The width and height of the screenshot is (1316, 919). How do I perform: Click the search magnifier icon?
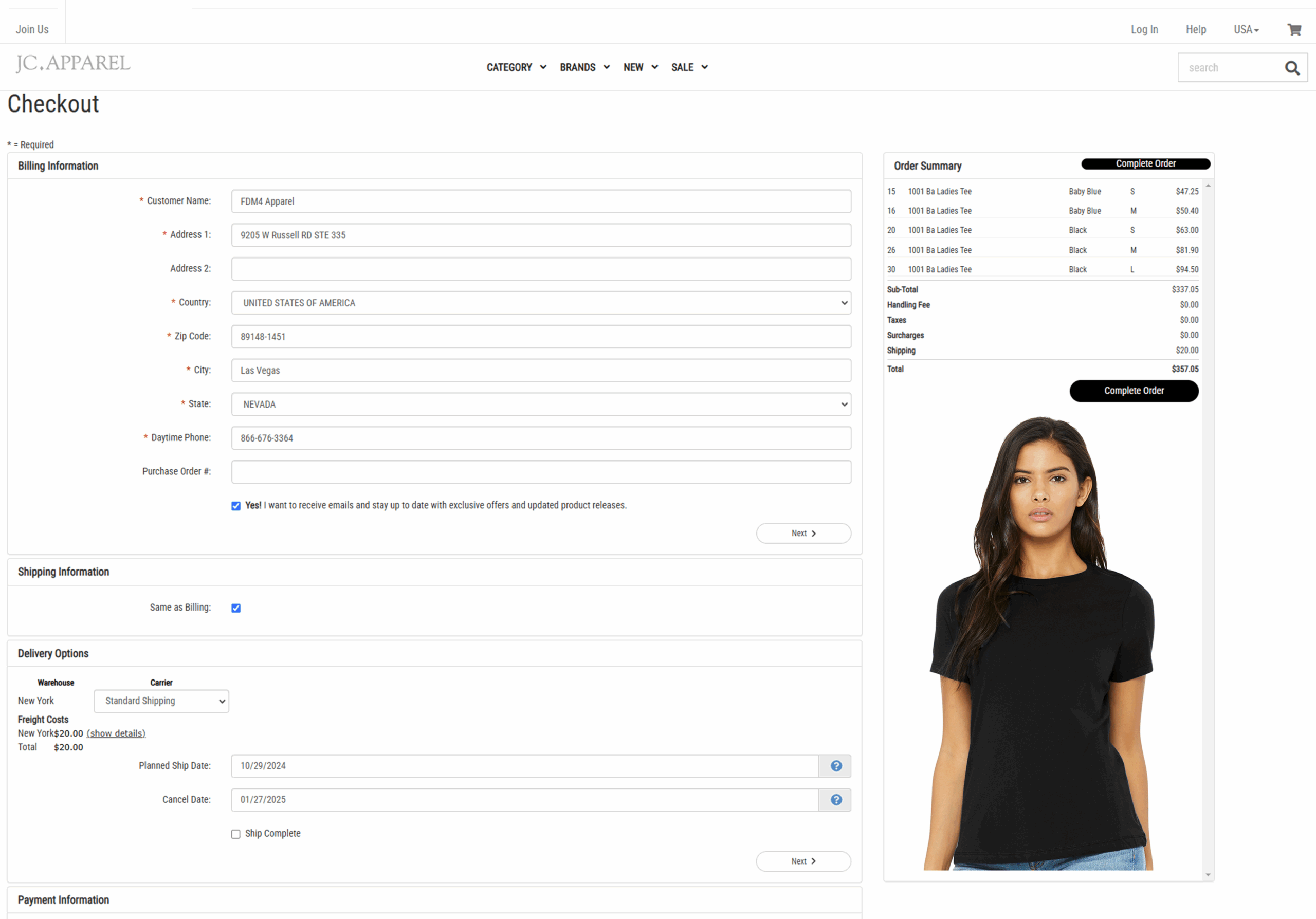[x=1292, y=68]
